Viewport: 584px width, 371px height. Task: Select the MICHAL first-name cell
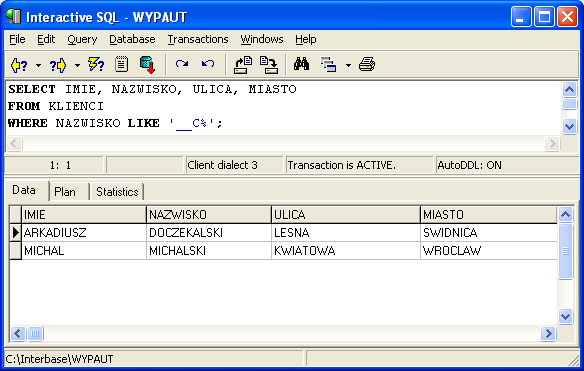(x=84, y=251)
